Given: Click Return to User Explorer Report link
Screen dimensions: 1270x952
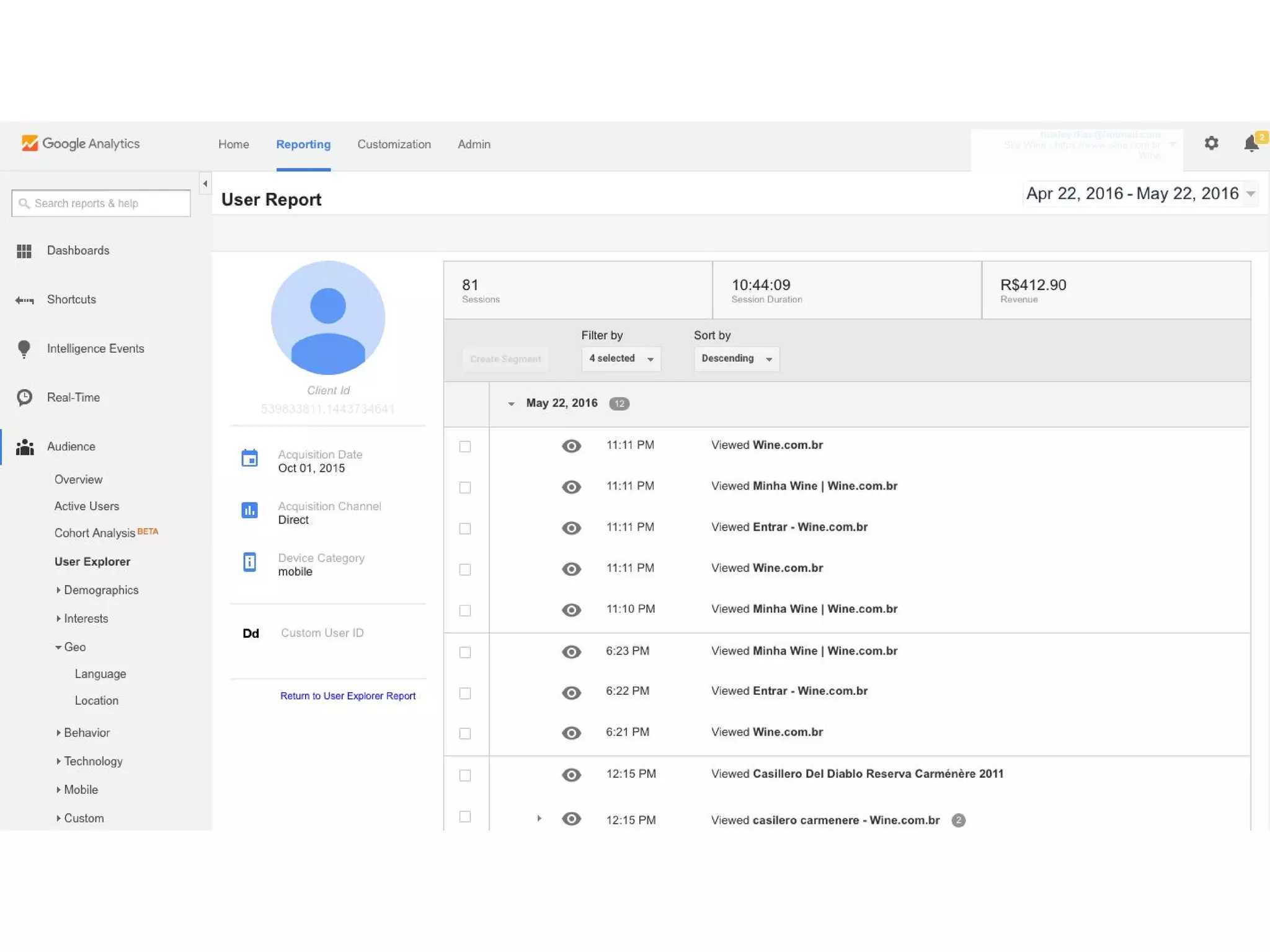Looking at the screenshot, I should (x=347, y=696).
